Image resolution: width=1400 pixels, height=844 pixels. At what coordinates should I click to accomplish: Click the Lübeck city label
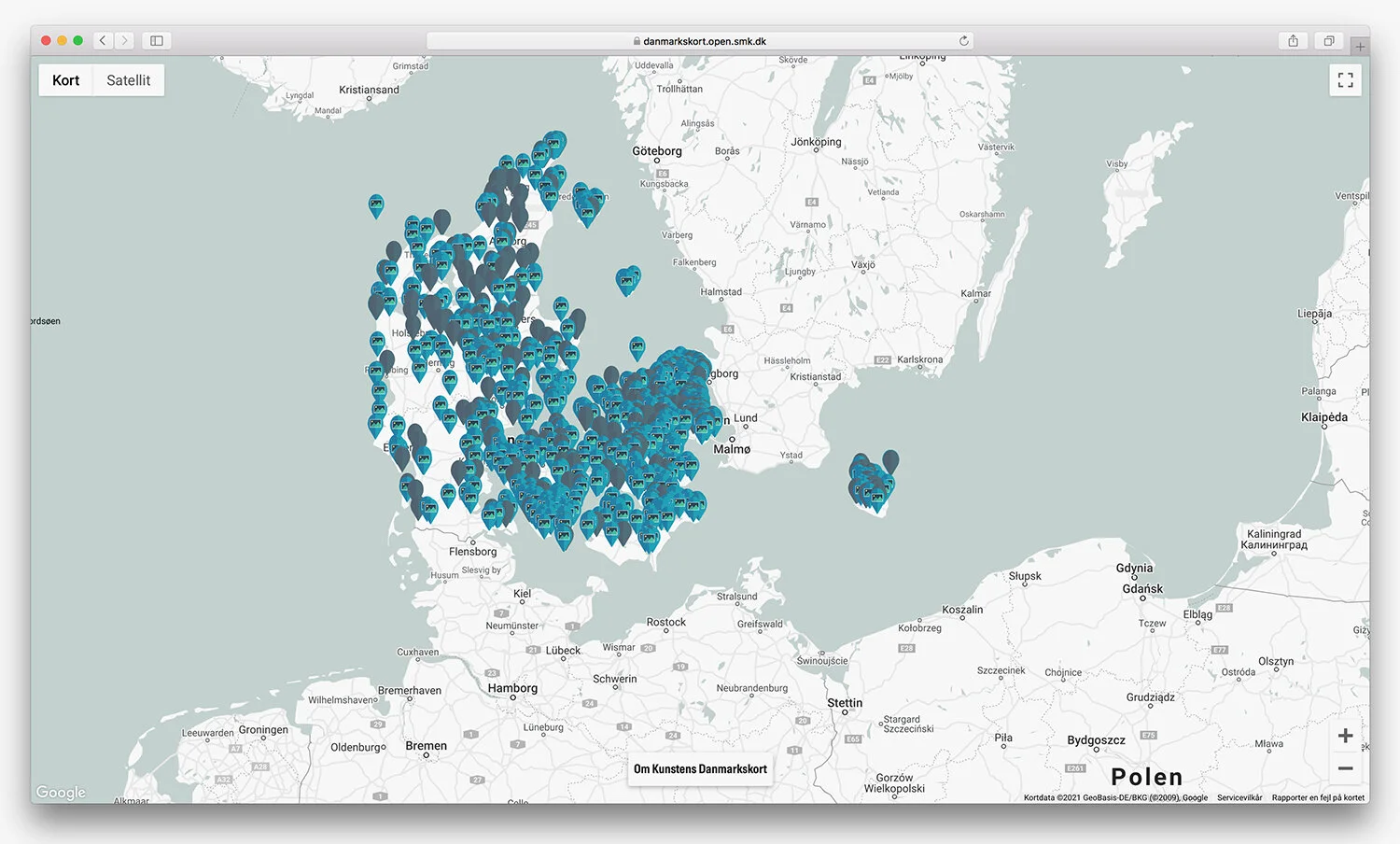pos(563,651)
